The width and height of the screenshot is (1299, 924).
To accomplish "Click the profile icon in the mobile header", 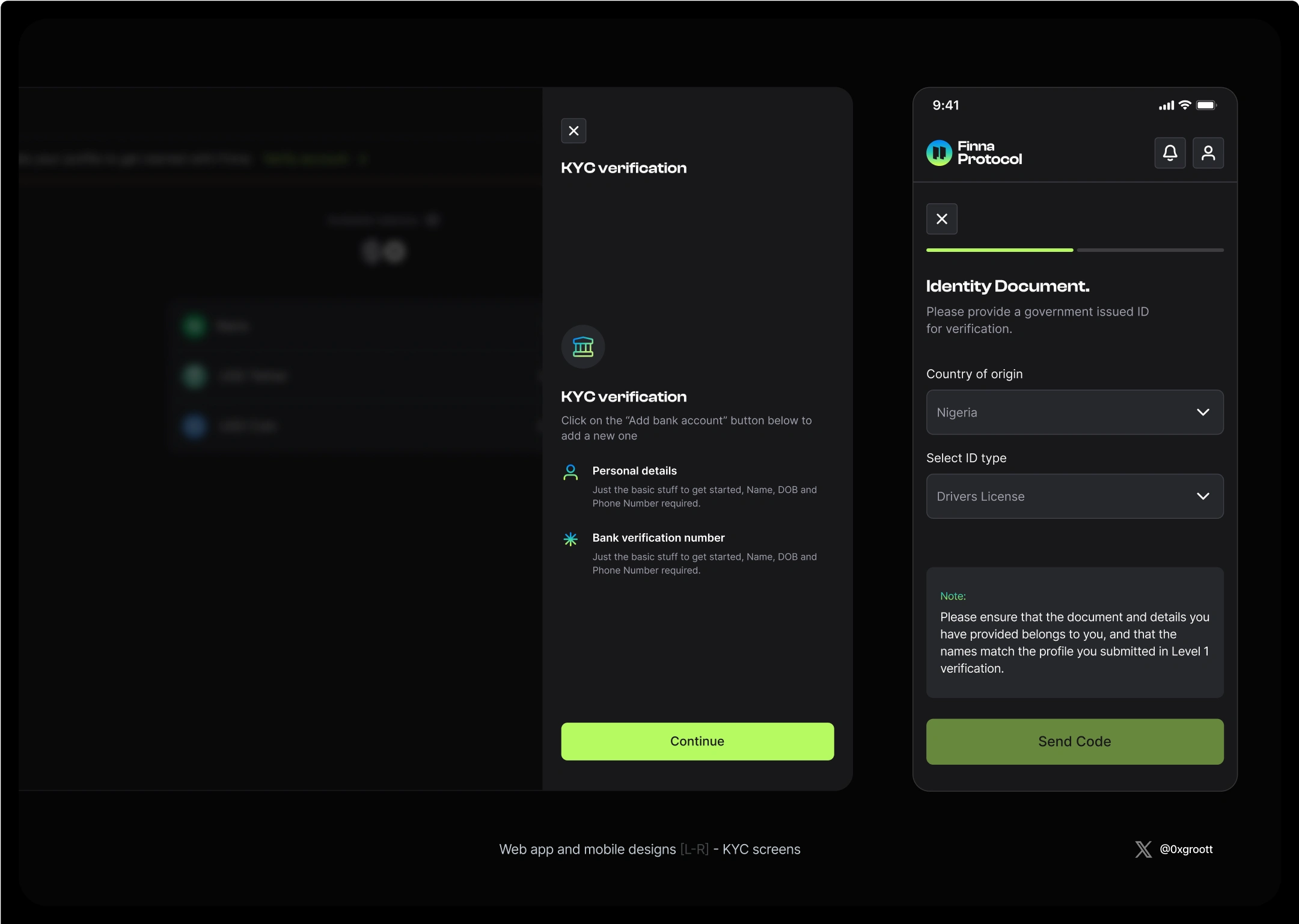I will 1209,153.
